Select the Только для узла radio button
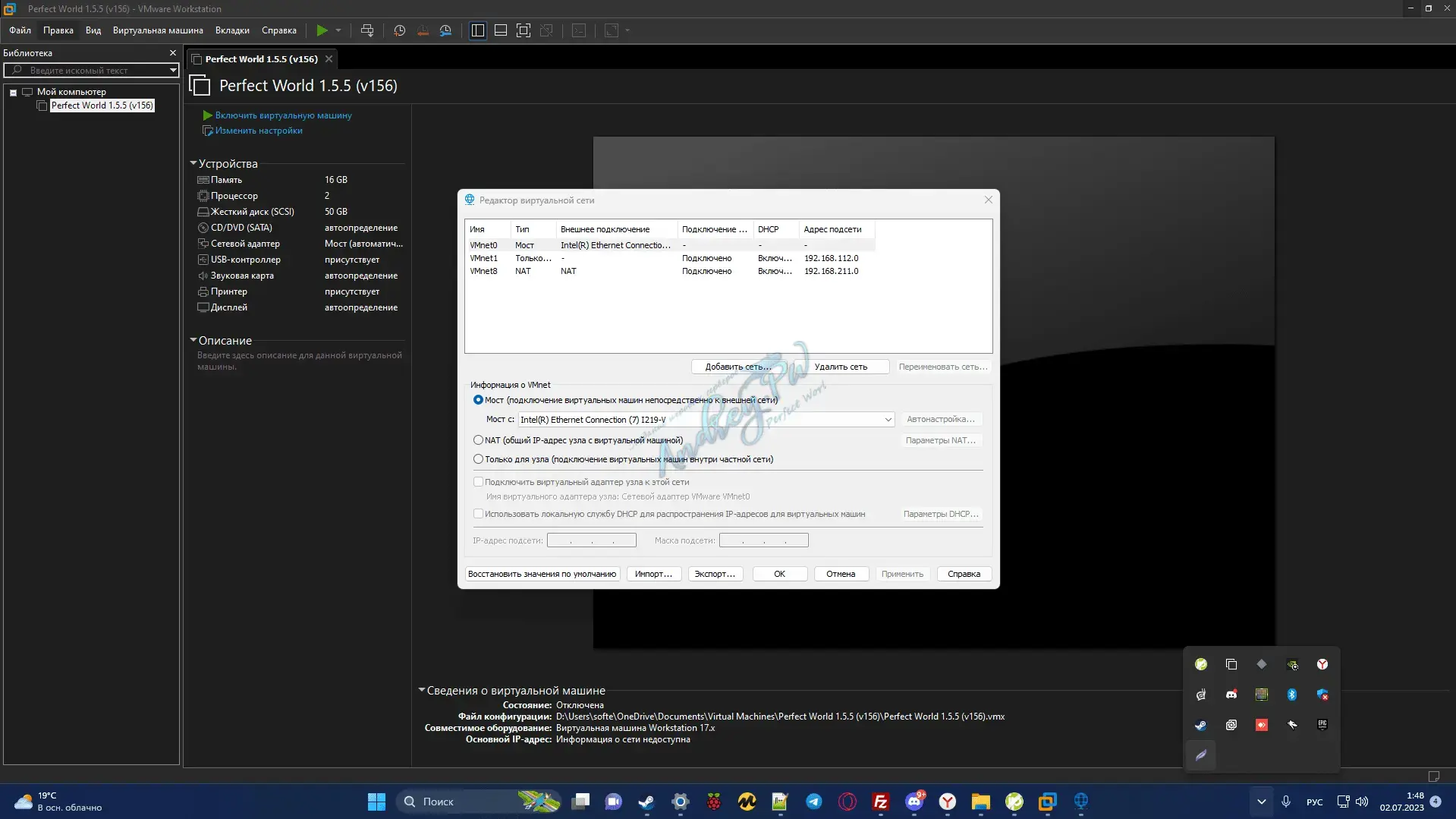This screenshot has width=1456, height=819. [478, 459]
